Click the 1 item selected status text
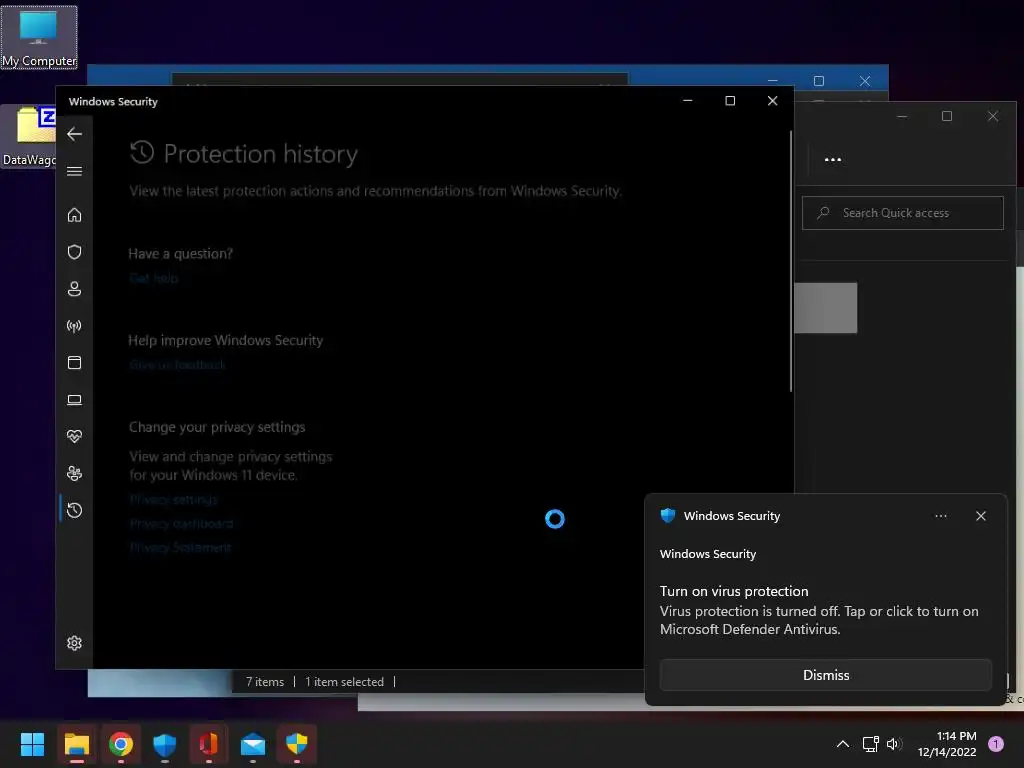The width and height of the screenshot is (1024, 768). point(344,682)
